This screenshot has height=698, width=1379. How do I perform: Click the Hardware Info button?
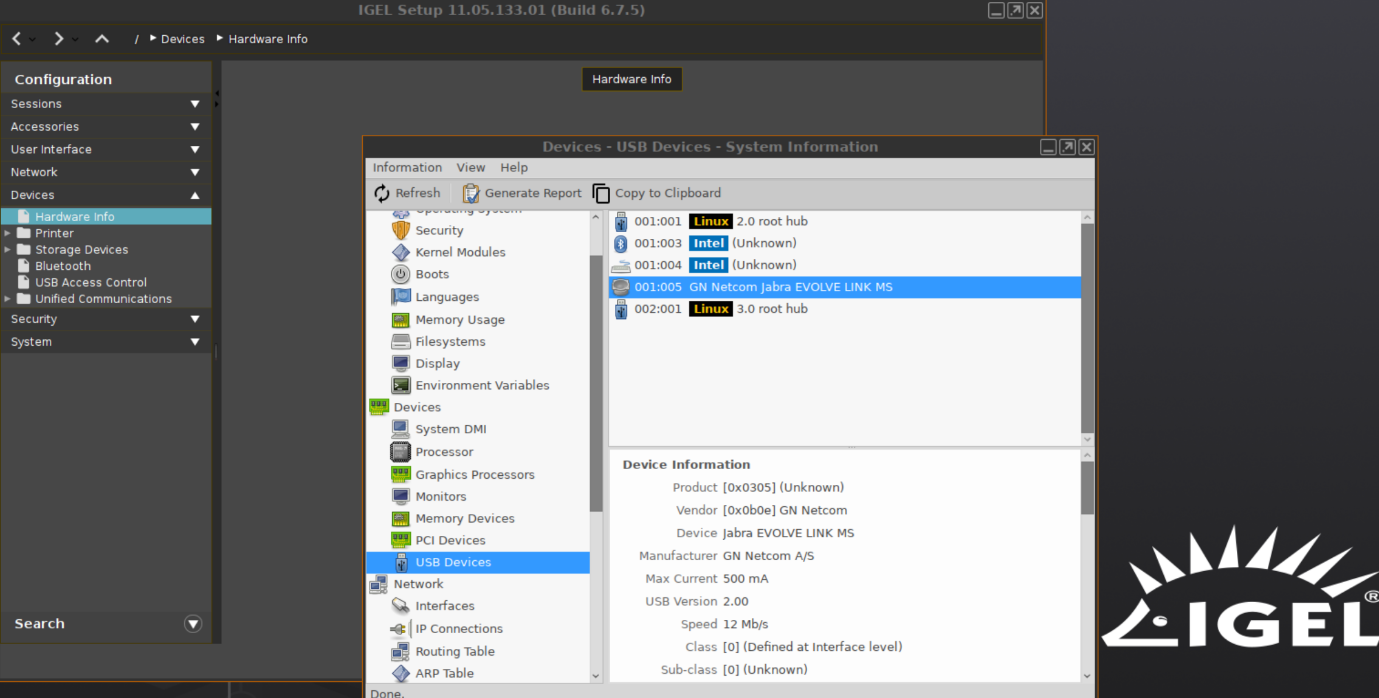coord(632,79)
